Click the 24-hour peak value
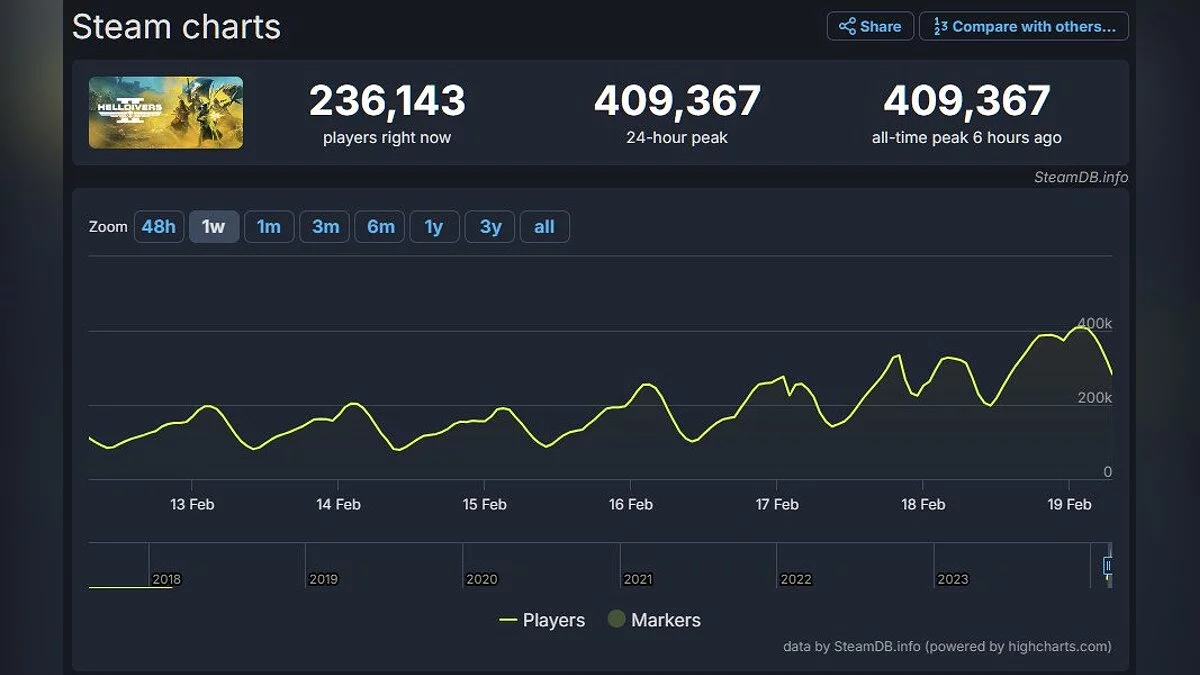 click(x=677, y=101)
